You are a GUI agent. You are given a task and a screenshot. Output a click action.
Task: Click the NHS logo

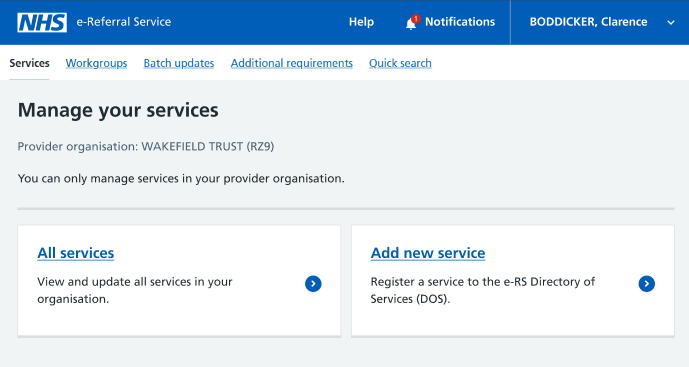tap(42, 22)
